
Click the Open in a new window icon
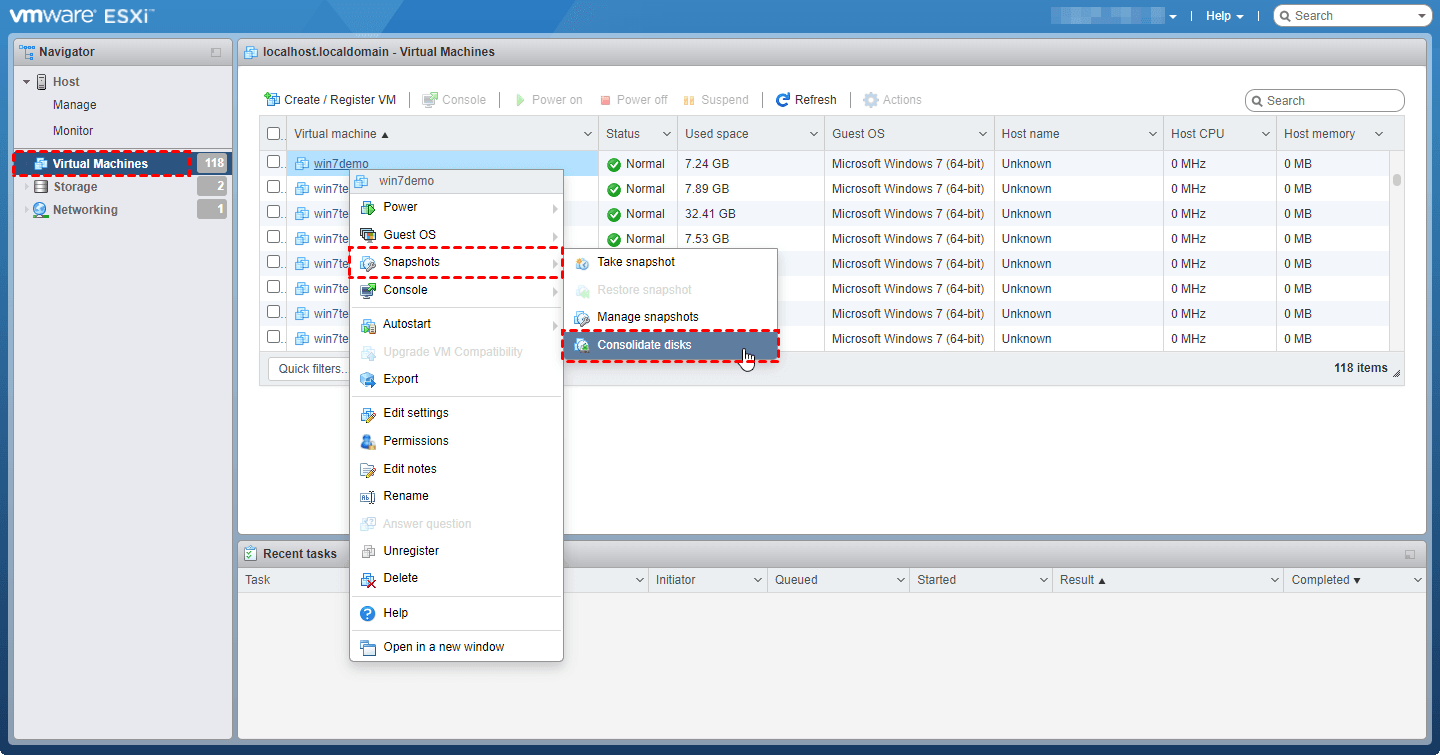pos(368,647)
